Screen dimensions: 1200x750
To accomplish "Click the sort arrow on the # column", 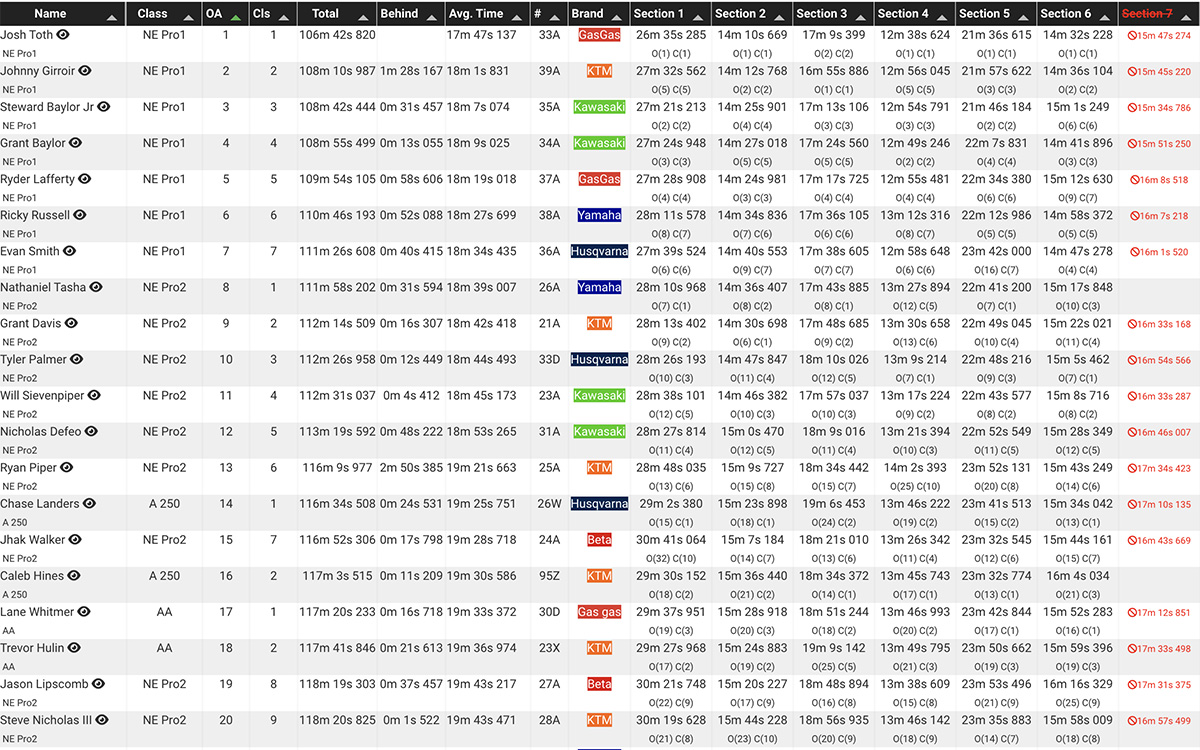I will coord(554,17).
